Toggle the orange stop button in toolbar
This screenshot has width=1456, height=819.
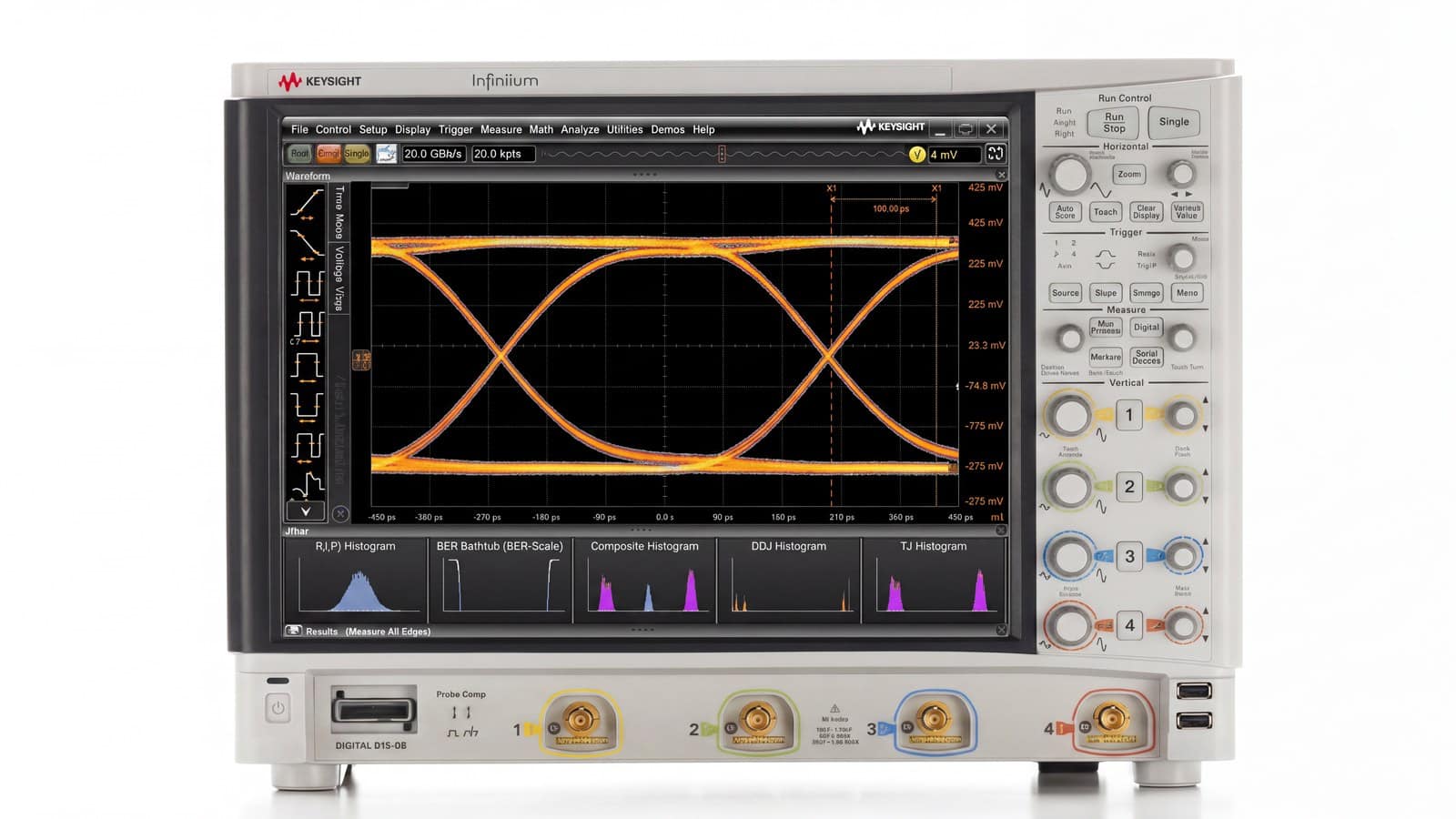click(328, 154)
